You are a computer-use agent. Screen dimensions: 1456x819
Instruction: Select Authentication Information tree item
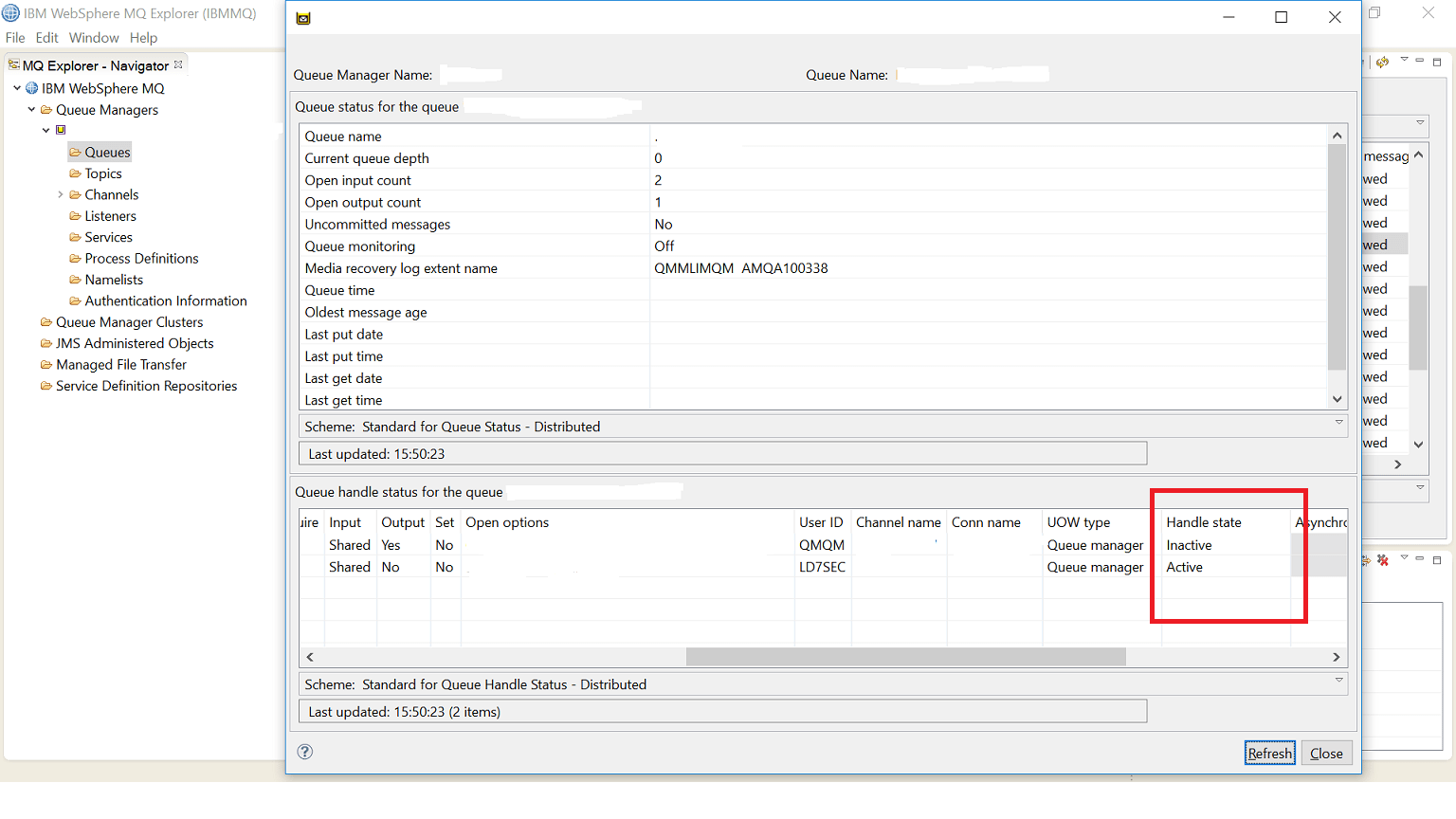pyautogui.click(x=166, y=300)
